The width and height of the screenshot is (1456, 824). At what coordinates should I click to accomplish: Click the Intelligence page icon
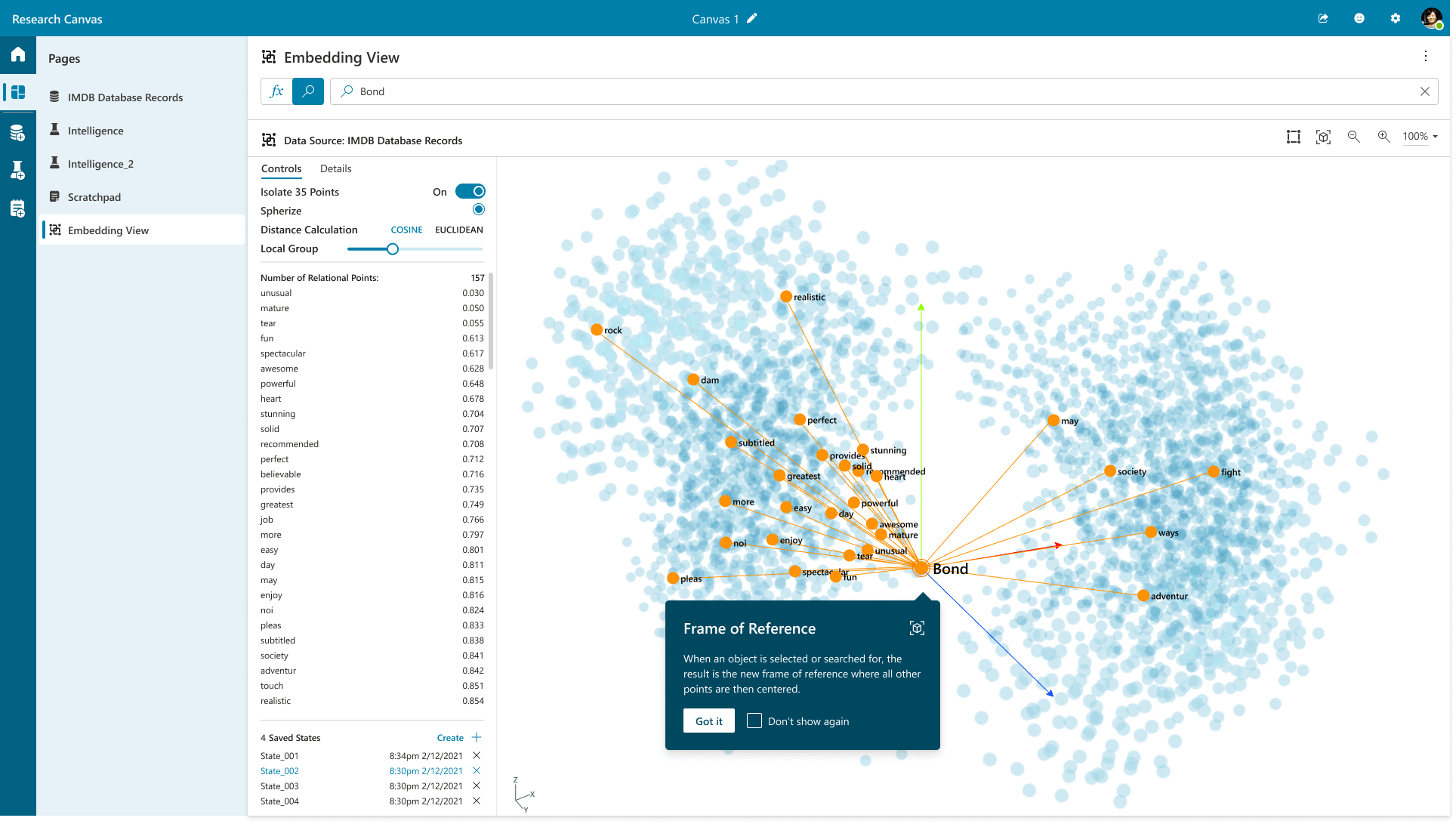click(55, 130)
